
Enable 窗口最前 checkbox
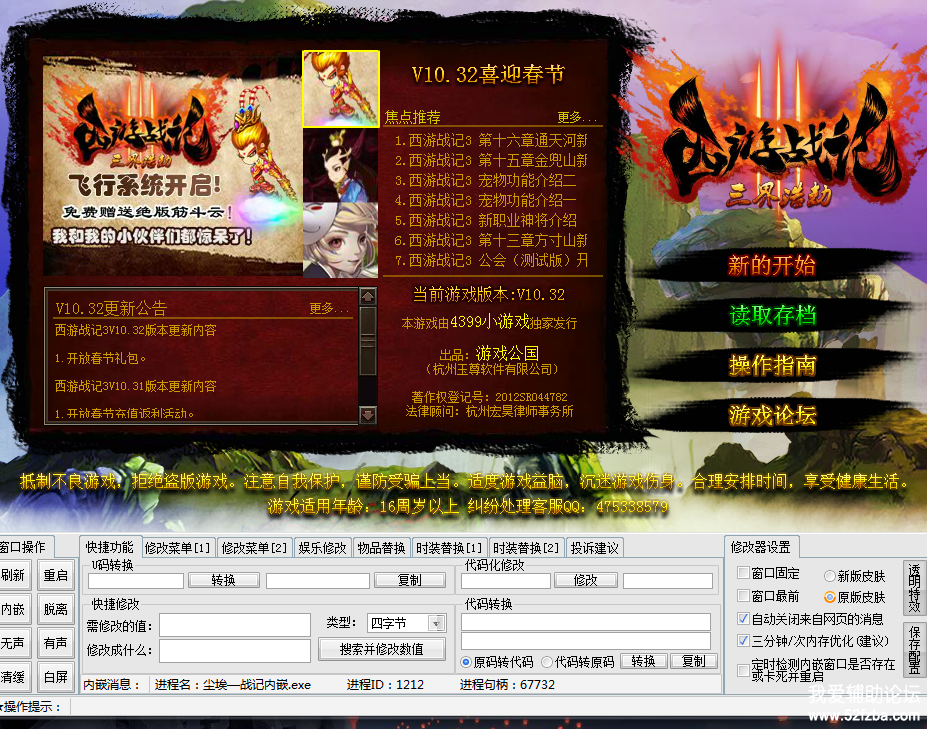click(744, 595)
